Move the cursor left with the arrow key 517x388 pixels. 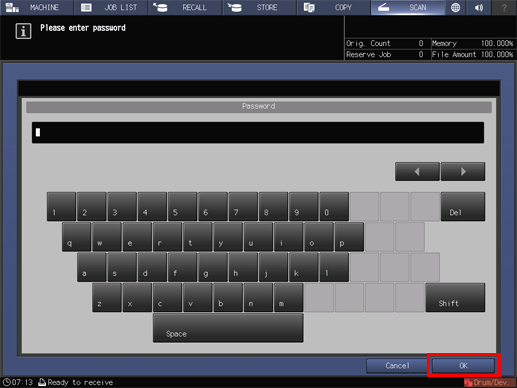(x=417, y=172)
